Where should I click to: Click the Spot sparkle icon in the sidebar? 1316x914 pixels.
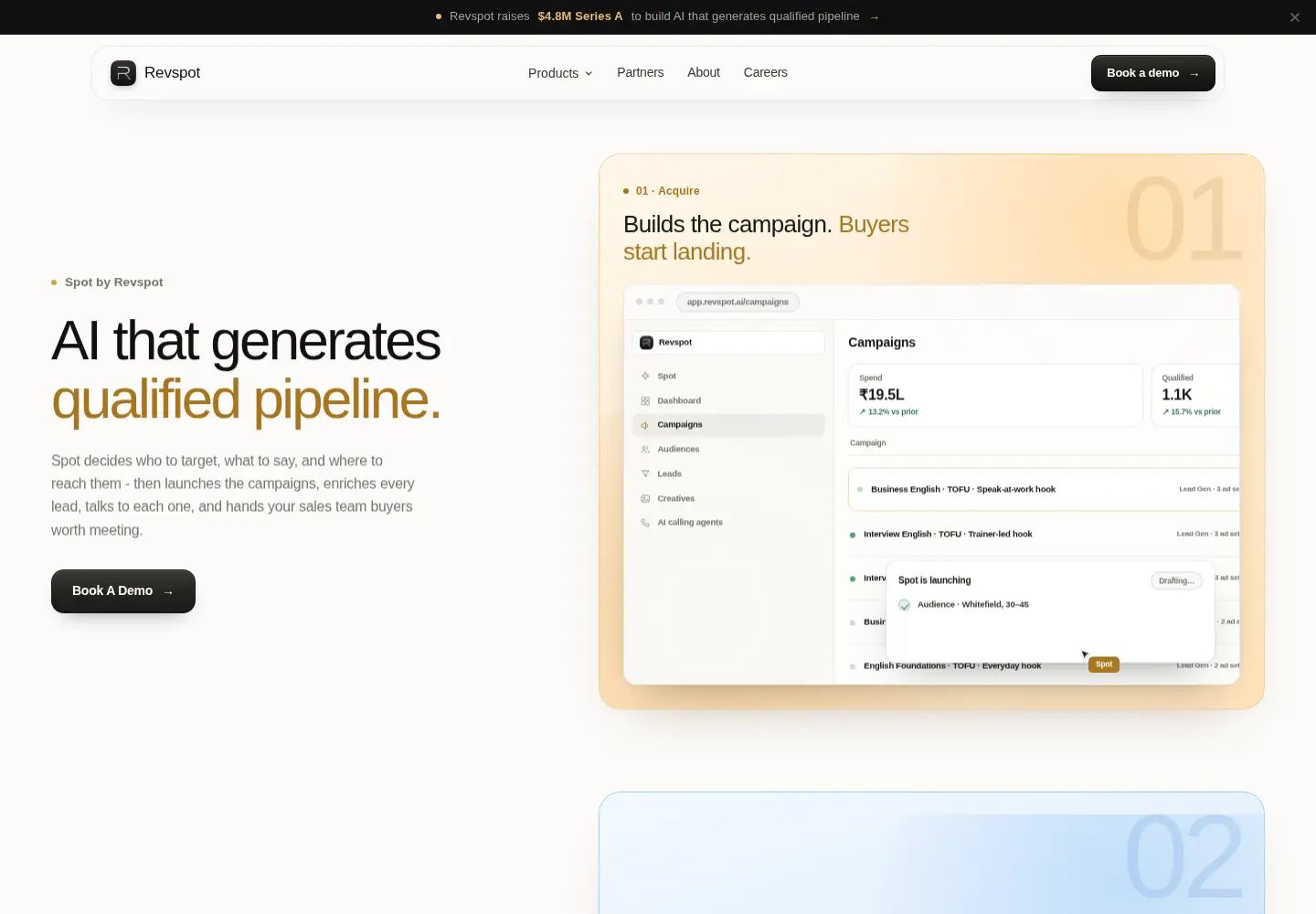[x=645, y=377]
